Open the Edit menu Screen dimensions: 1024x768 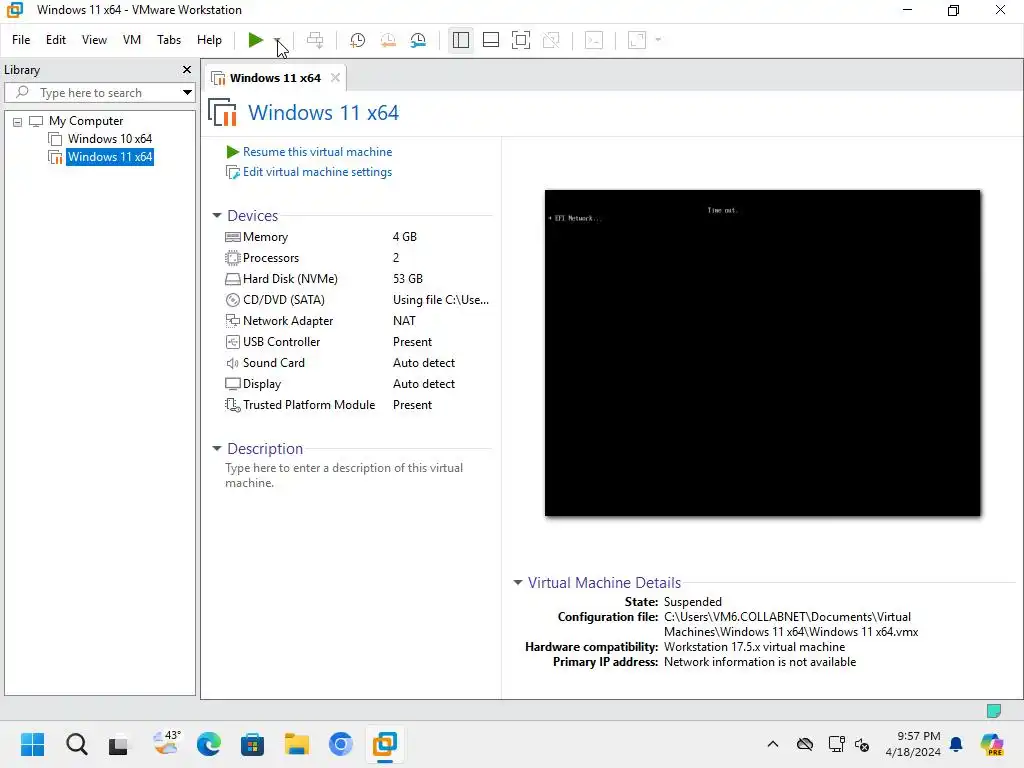(x=56, y=40)
